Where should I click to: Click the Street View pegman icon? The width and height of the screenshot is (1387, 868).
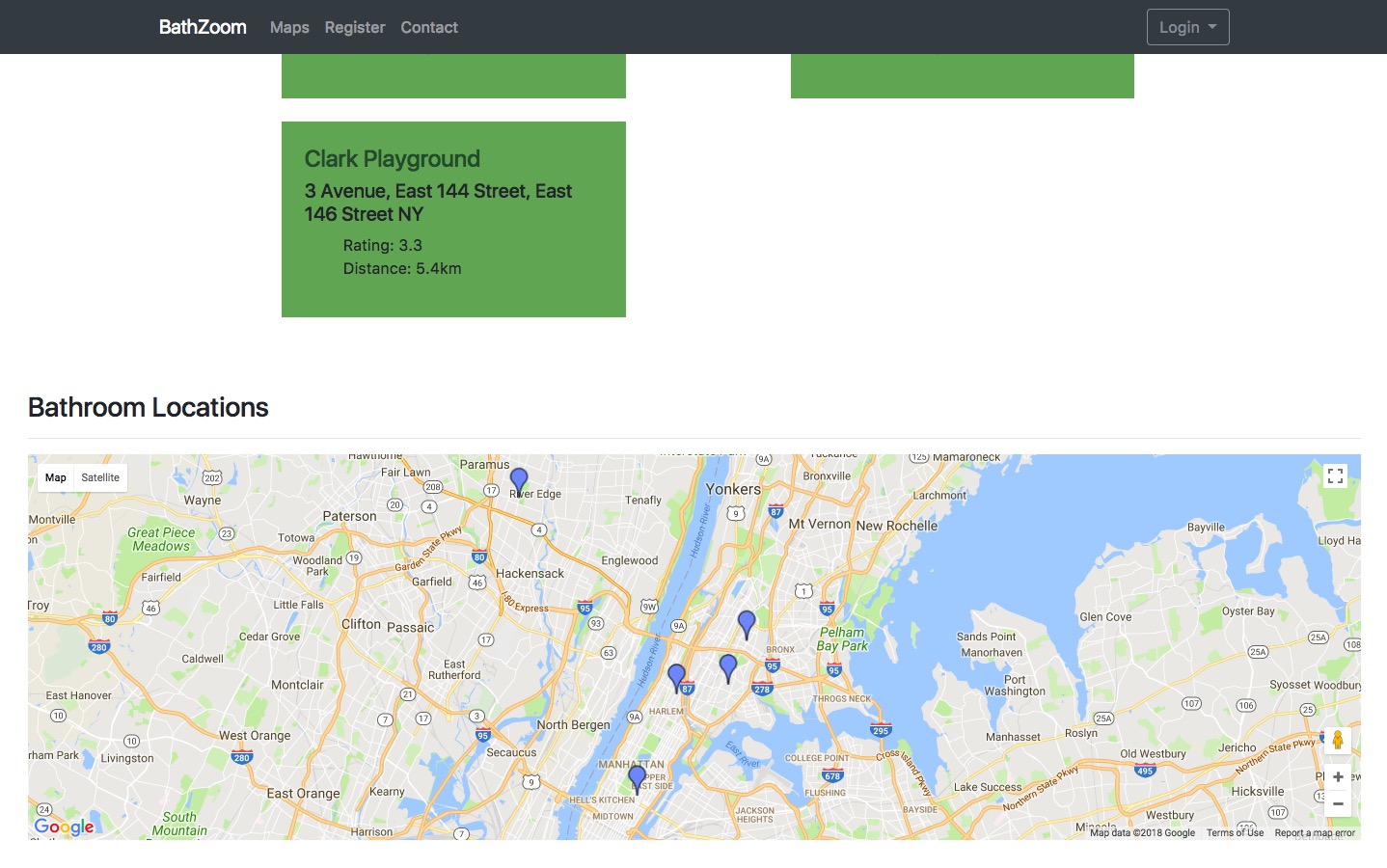coord(1338,741)
